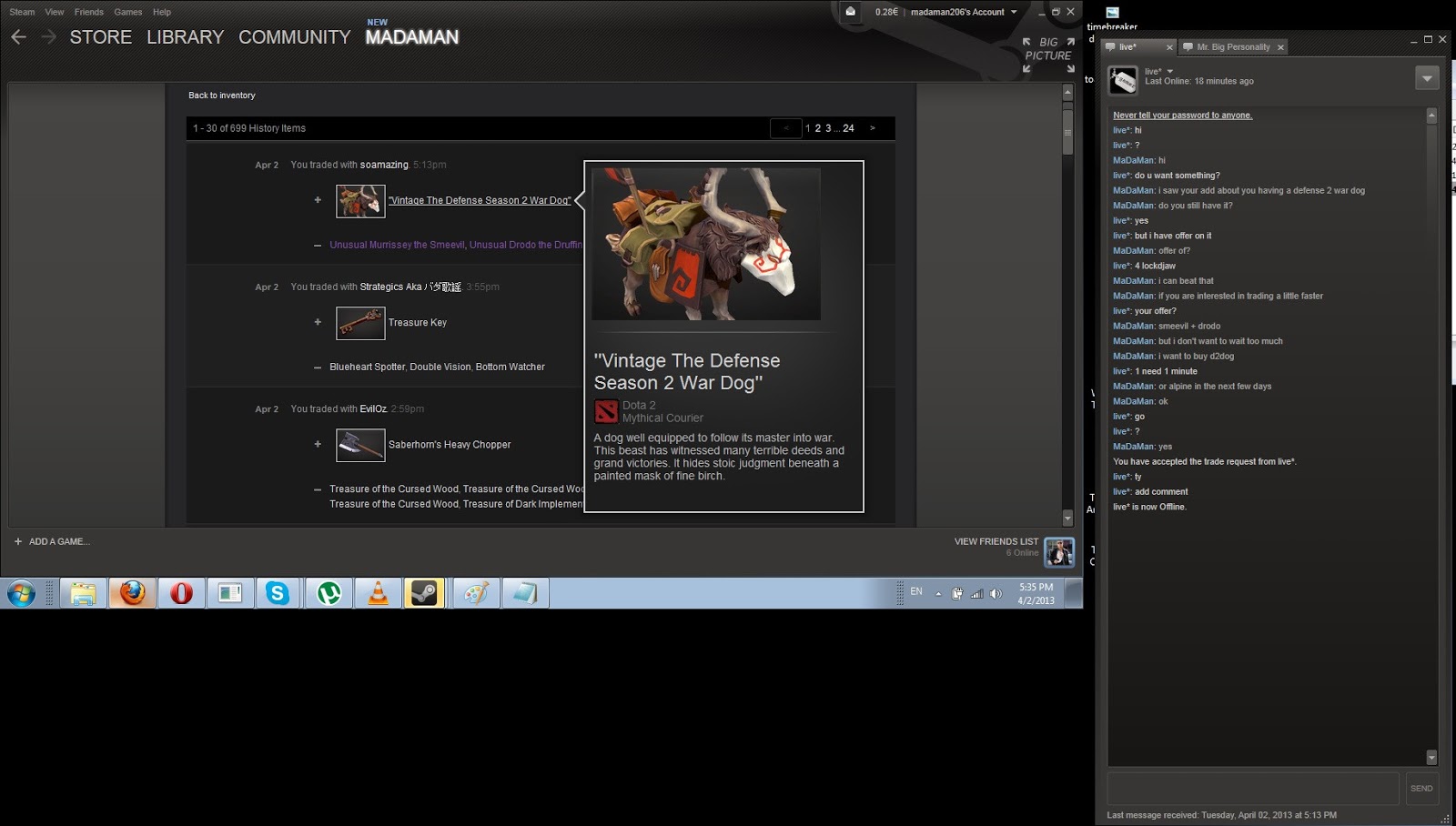This screenshot has width=1456, height=826.
Task: Click Unusual Murrissey the Smeevil item link
Action: click(x=398, y=245)
